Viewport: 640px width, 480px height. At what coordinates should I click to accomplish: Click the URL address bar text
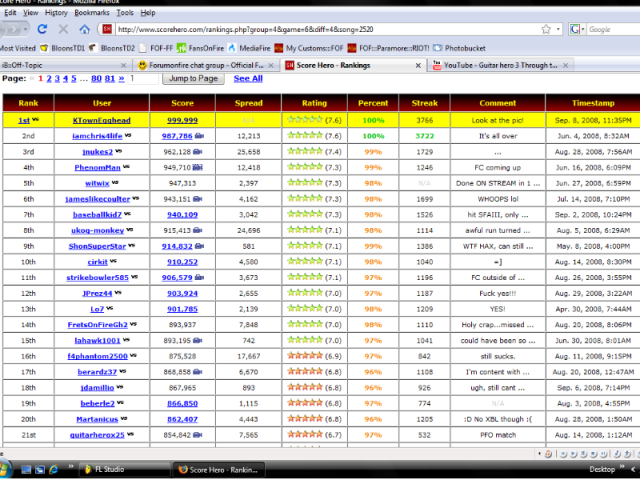(245, 29)
